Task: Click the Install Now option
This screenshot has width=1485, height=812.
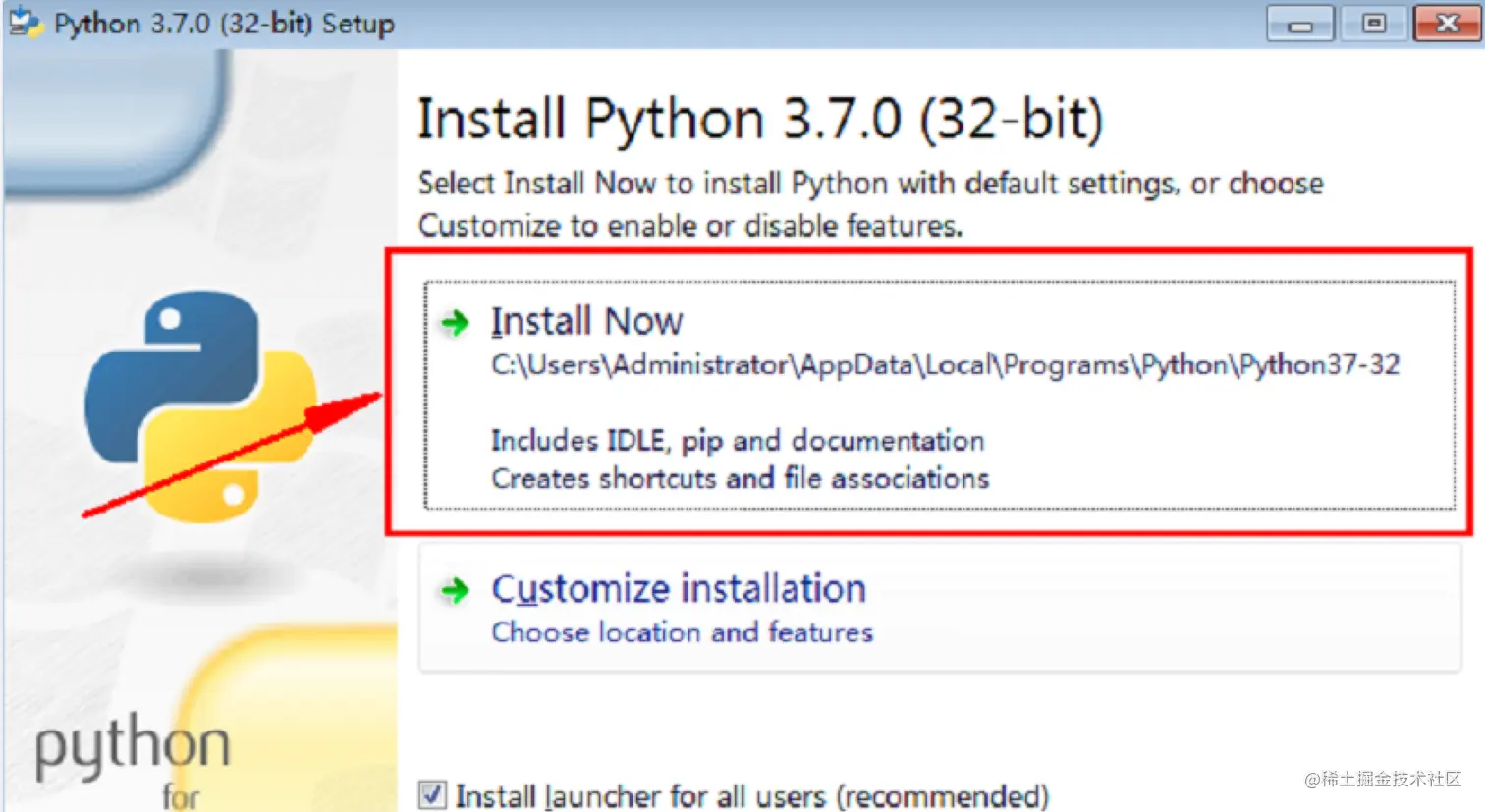Action: click(939, 395)
